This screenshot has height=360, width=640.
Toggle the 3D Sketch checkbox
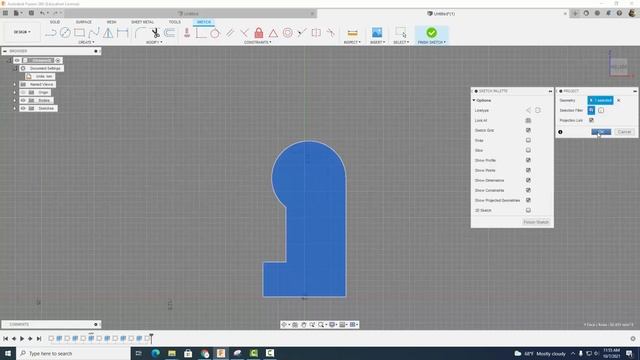point(528,210)
